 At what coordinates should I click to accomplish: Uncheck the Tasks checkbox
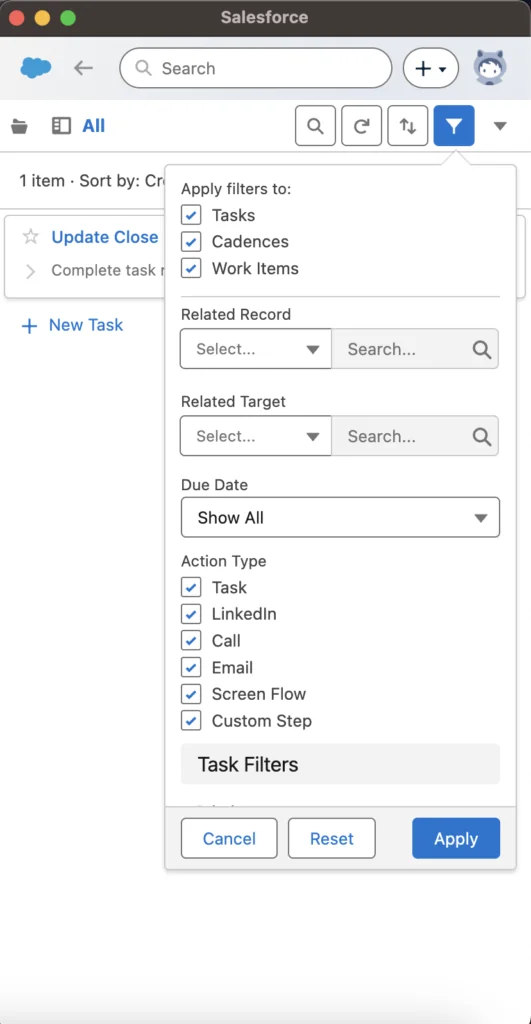click(191, 215)
